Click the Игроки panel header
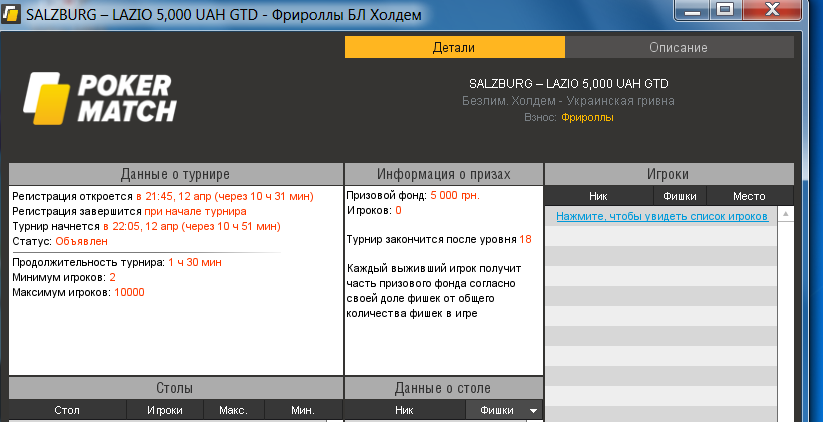 [669, 174]
